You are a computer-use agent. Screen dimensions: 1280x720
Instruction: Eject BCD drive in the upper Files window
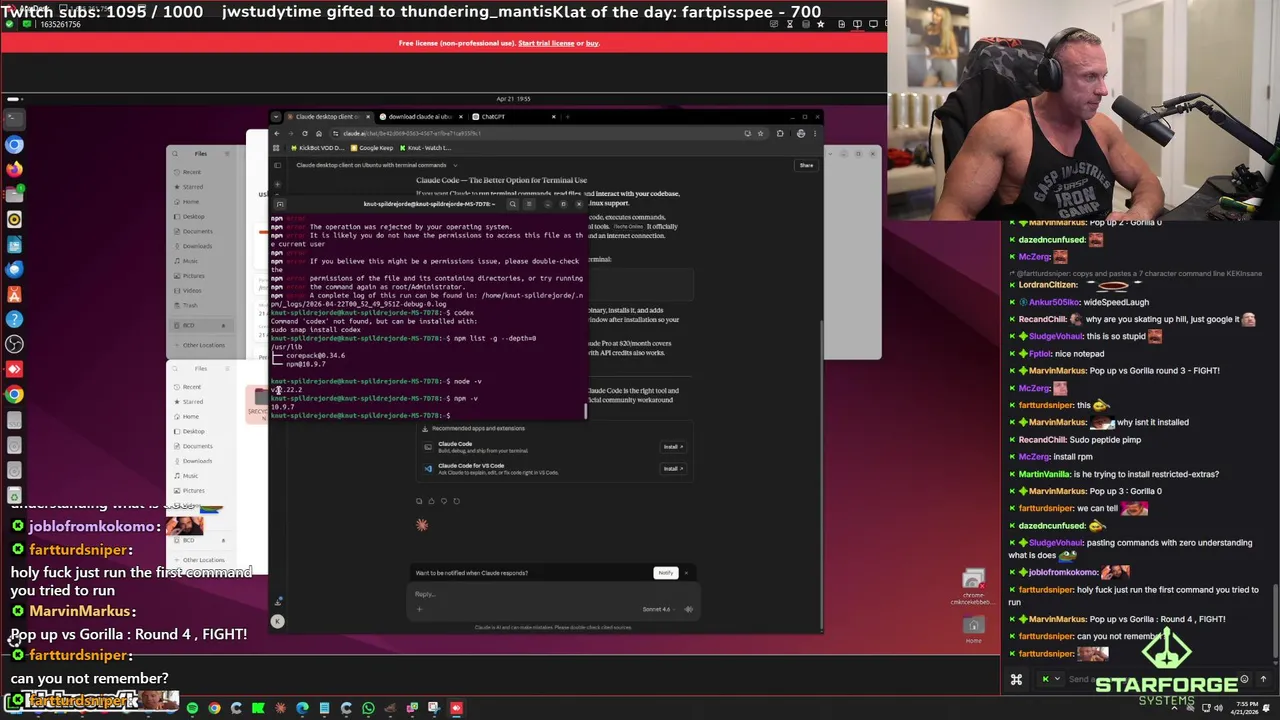point(223,325)
